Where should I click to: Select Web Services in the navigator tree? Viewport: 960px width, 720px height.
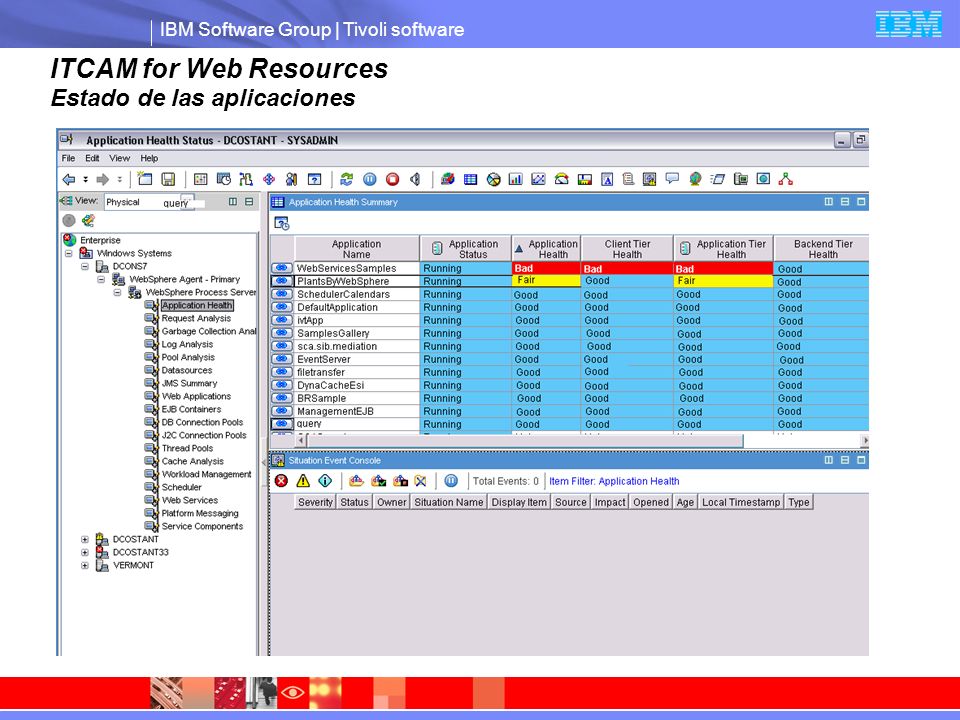(190, 500)
